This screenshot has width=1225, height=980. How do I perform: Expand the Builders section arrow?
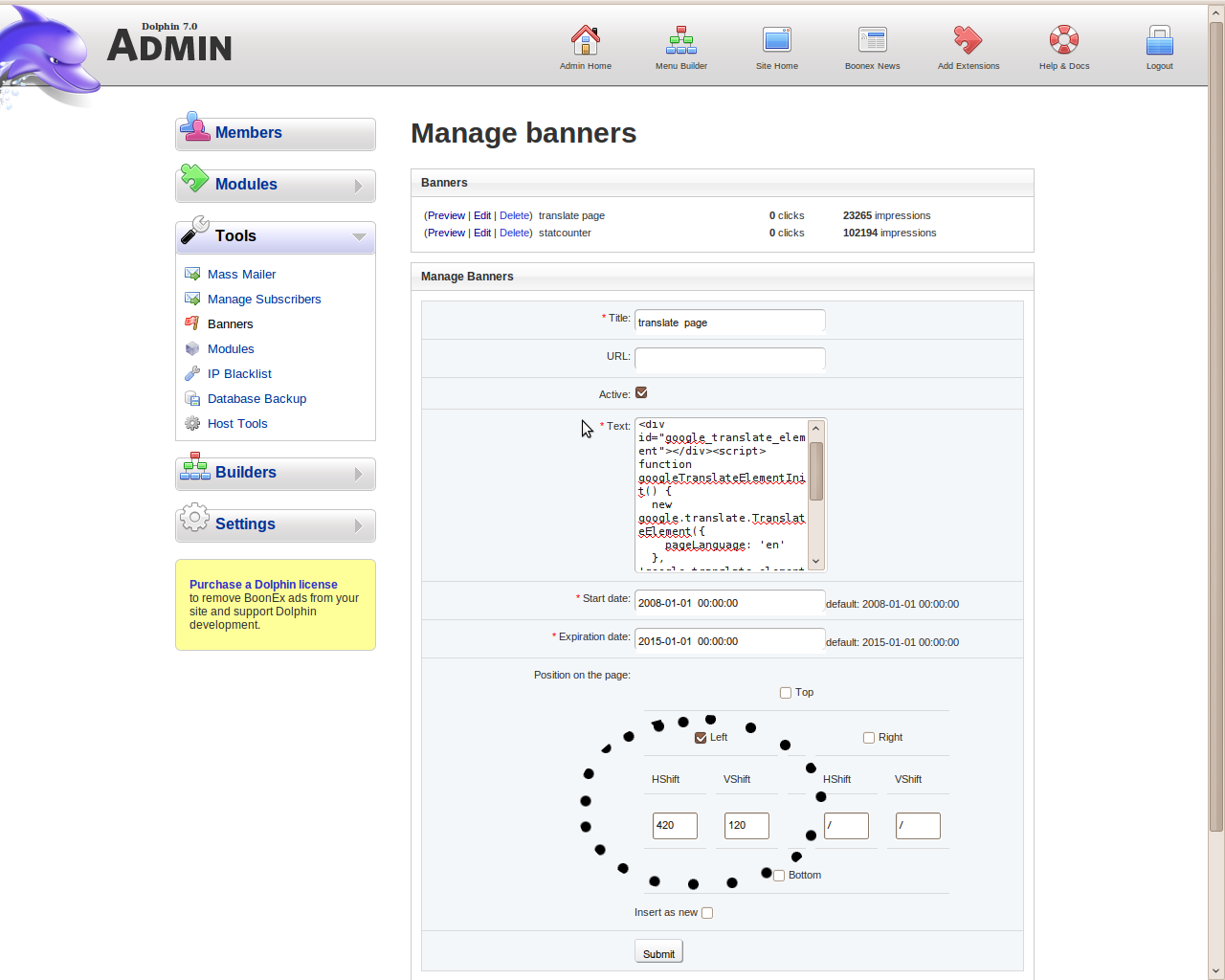point(359,474)
